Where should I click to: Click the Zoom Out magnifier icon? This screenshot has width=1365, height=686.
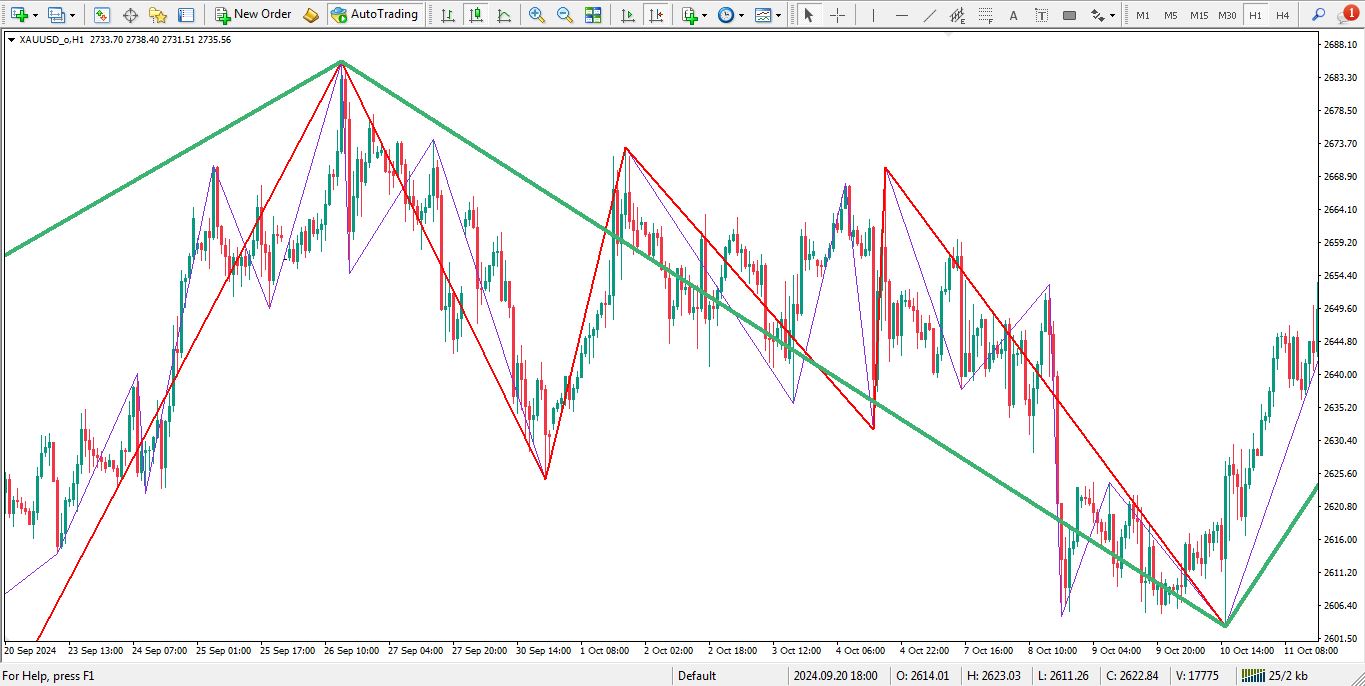click(x=565, y=15)
